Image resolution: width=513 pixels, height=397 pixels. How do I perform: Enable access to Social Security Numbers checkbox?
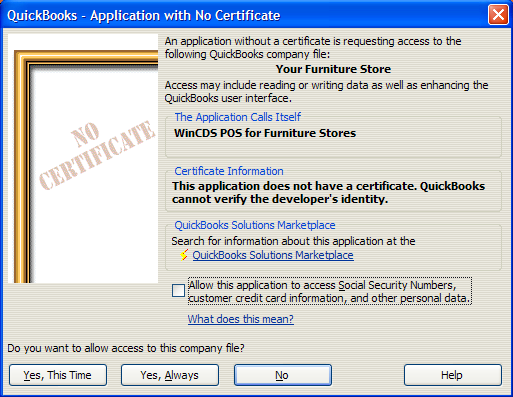click(x=178, y=290)
